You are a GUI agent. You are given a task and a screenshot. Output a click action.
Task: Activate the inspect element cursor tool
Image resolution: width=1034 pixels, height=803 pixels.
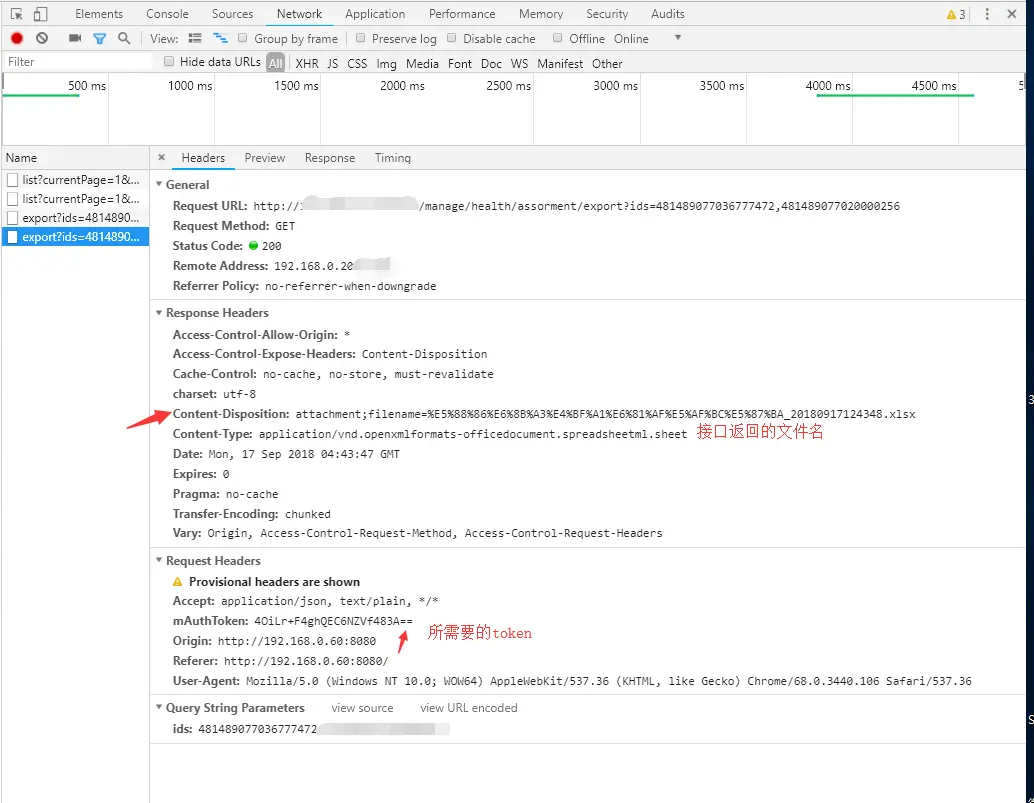16,13
